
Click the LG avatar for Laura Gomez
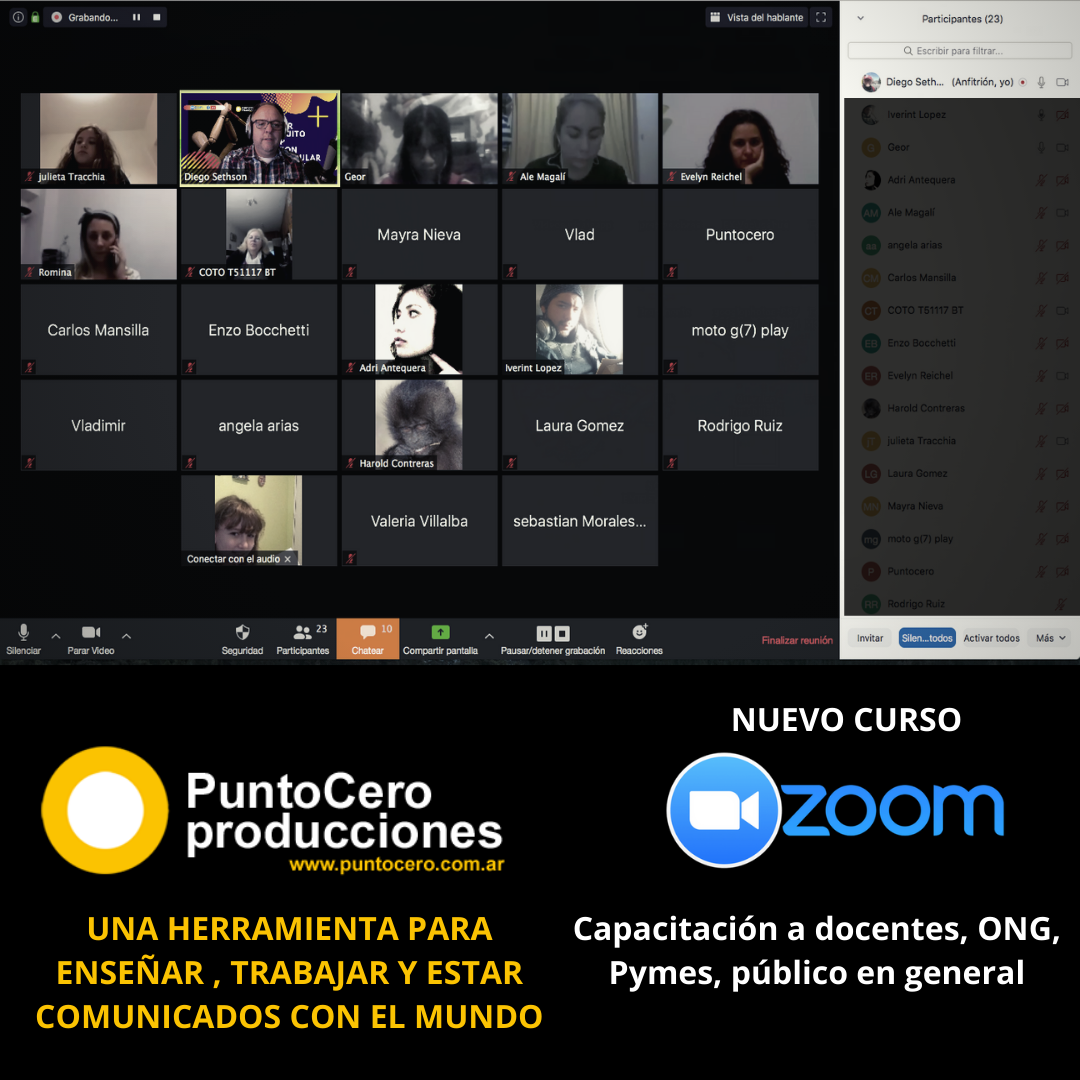pyautogui.click(x=871, y=474)
